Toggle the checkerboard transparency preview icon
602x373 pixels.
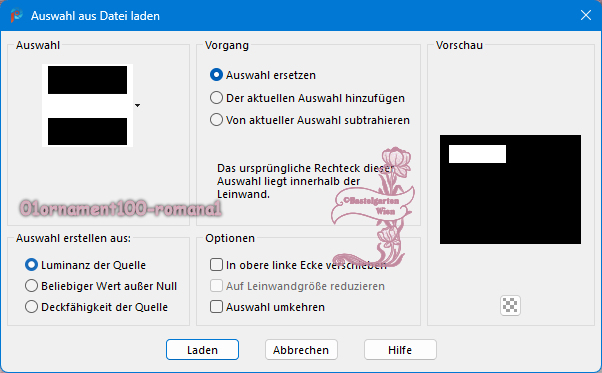(510, 305)
